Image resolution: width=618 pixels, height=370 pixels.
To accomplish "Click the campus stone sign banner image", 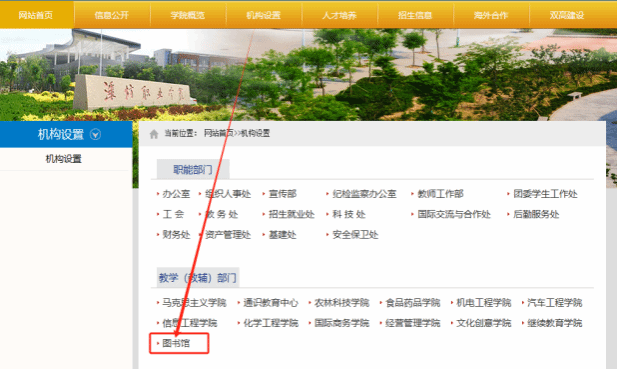I will click(x=135, y=93).
